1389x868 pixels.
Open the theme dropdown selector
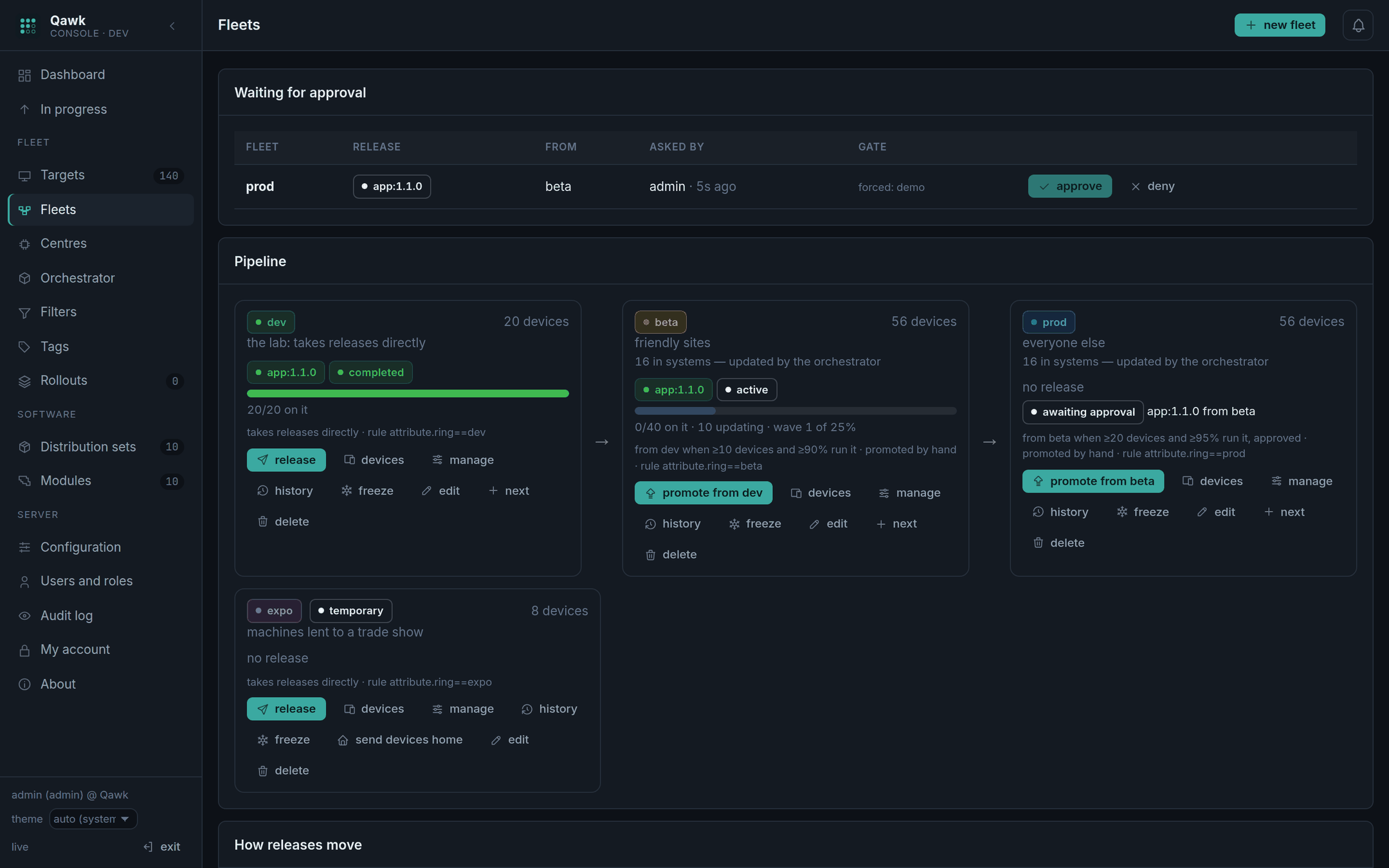click(x=93, y=818)
